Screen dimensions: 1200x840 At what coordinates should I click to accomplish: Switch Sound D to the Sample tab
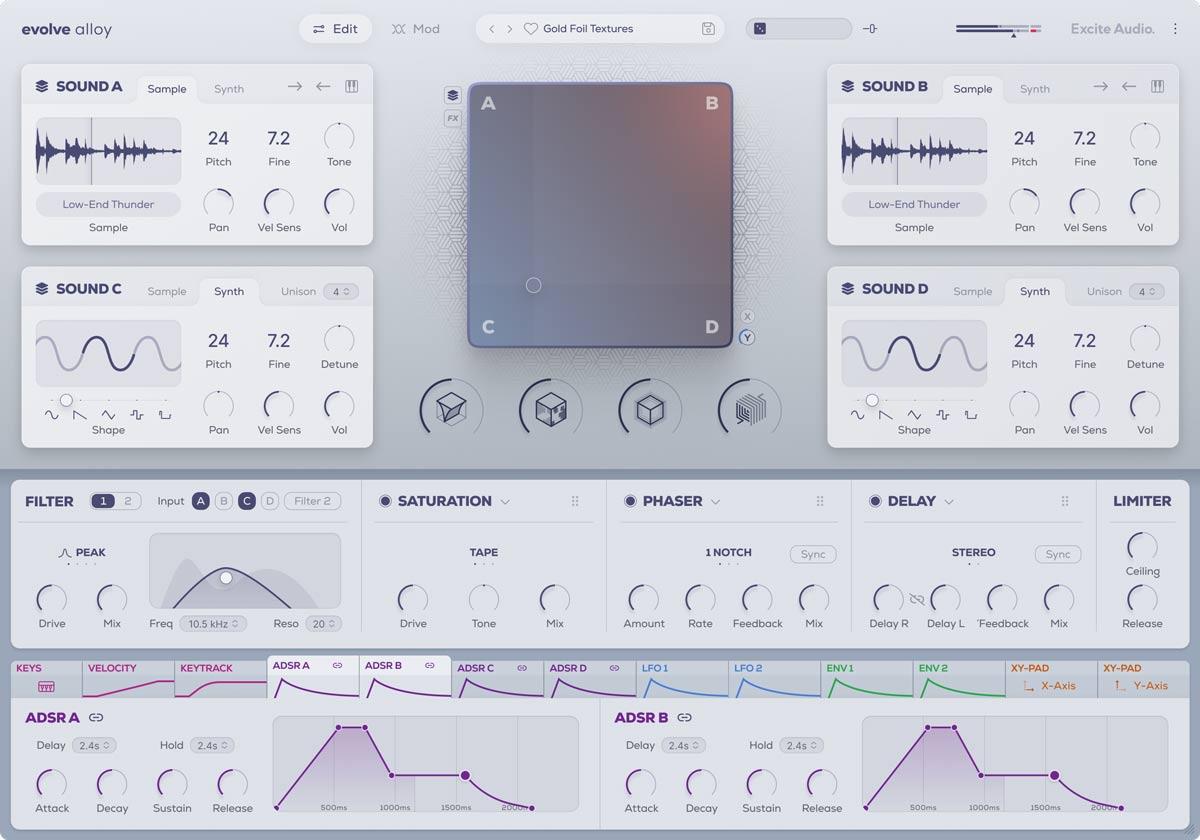(x=972, y=291)
